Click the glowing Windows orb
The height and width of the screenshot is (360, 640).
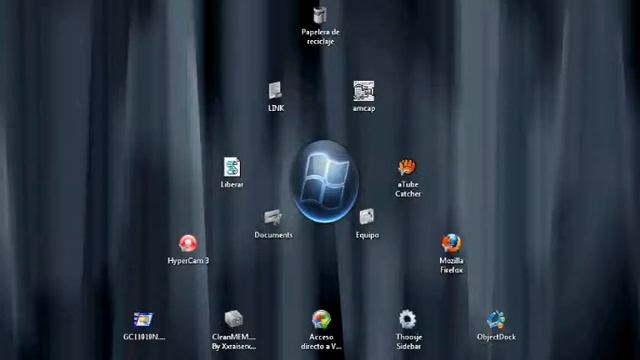click(x=324, y=181)
